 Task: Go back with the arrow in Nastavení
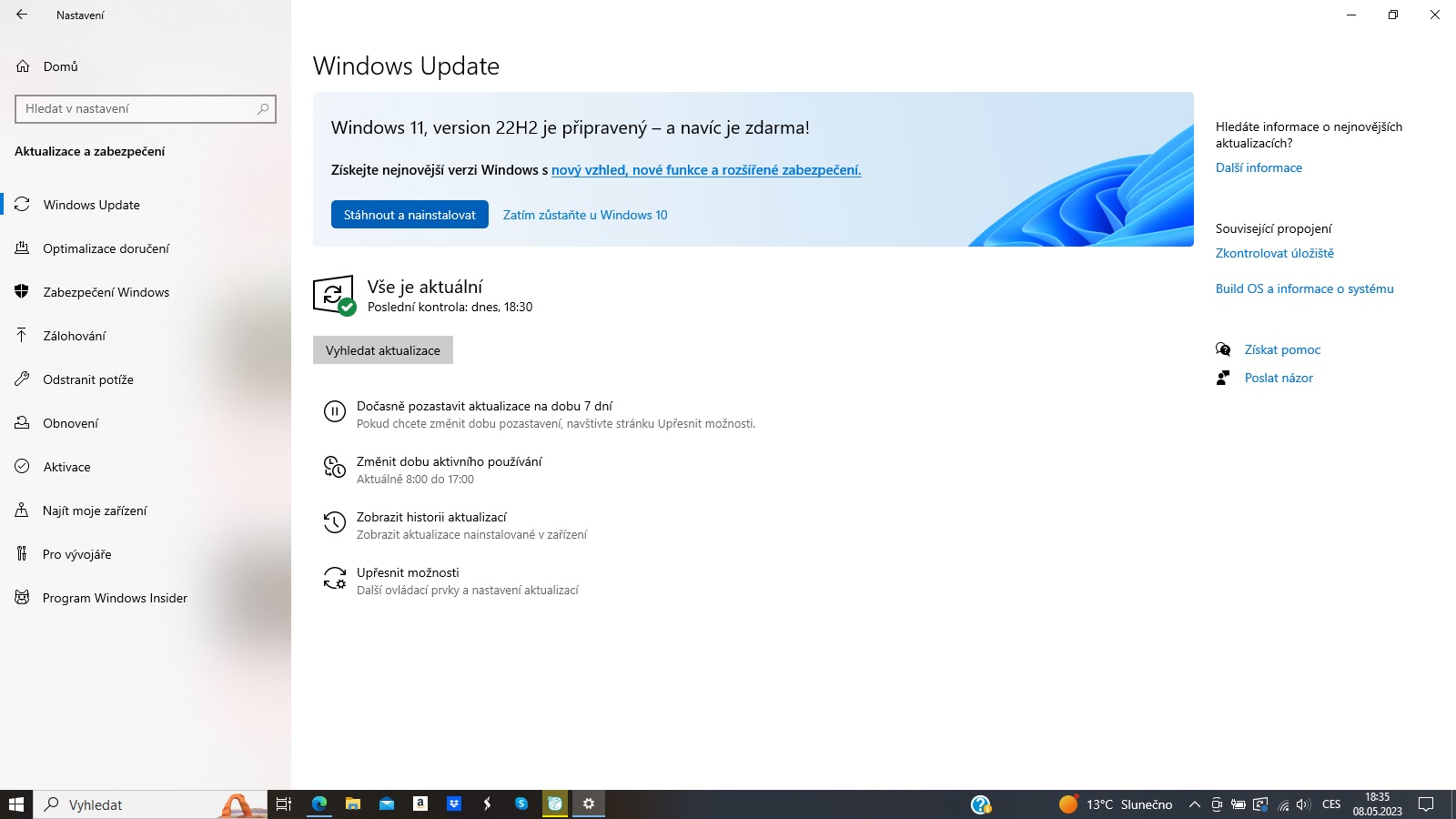tap(22, 15)
